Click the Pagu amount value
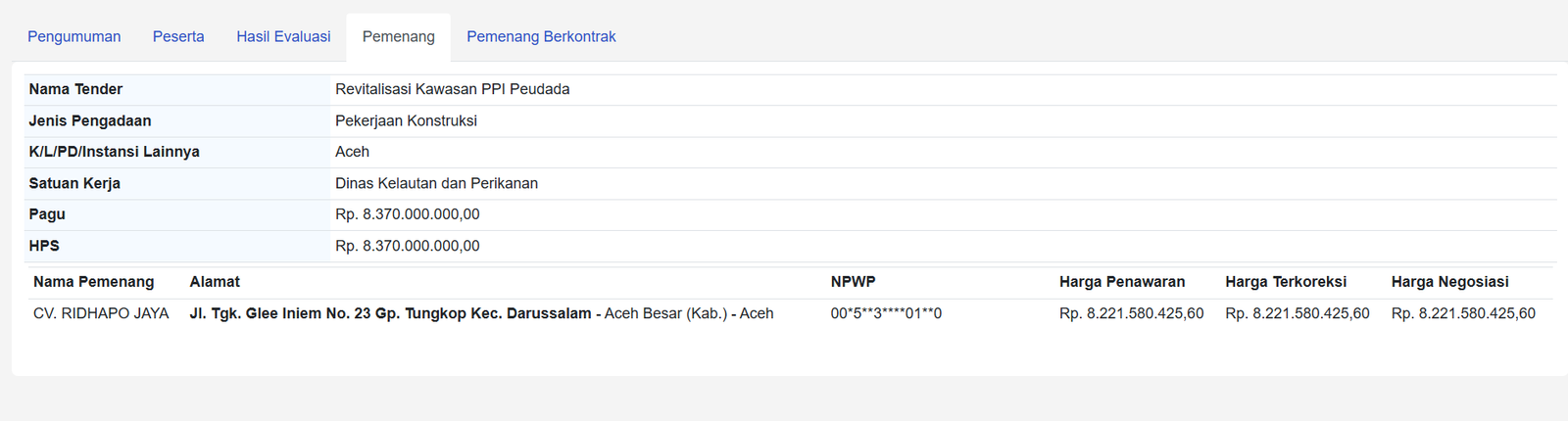This screenshot has height=421, width=1568. pyautogui.click(x=408, y=214)
